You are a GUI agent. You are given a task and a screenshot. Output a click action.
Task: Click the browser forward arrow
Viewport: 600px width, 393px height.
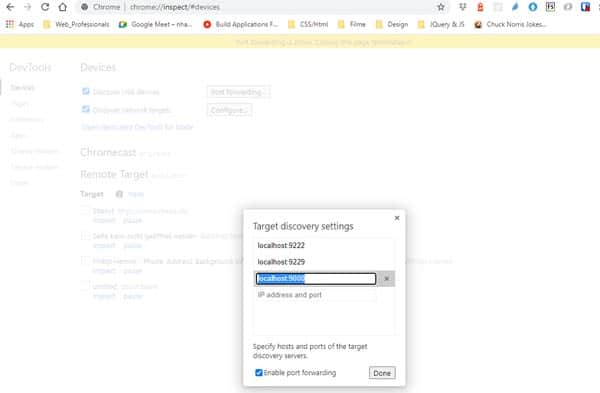[28, 7]
